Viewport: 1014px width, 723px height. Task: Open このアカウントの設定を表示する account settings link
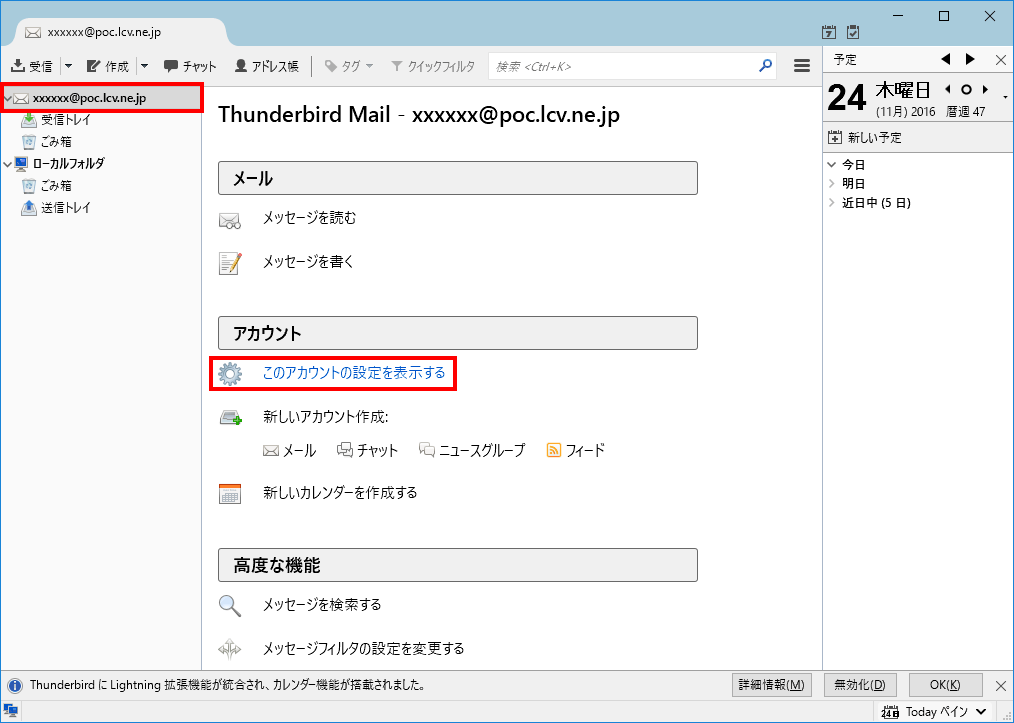(354, 373)
